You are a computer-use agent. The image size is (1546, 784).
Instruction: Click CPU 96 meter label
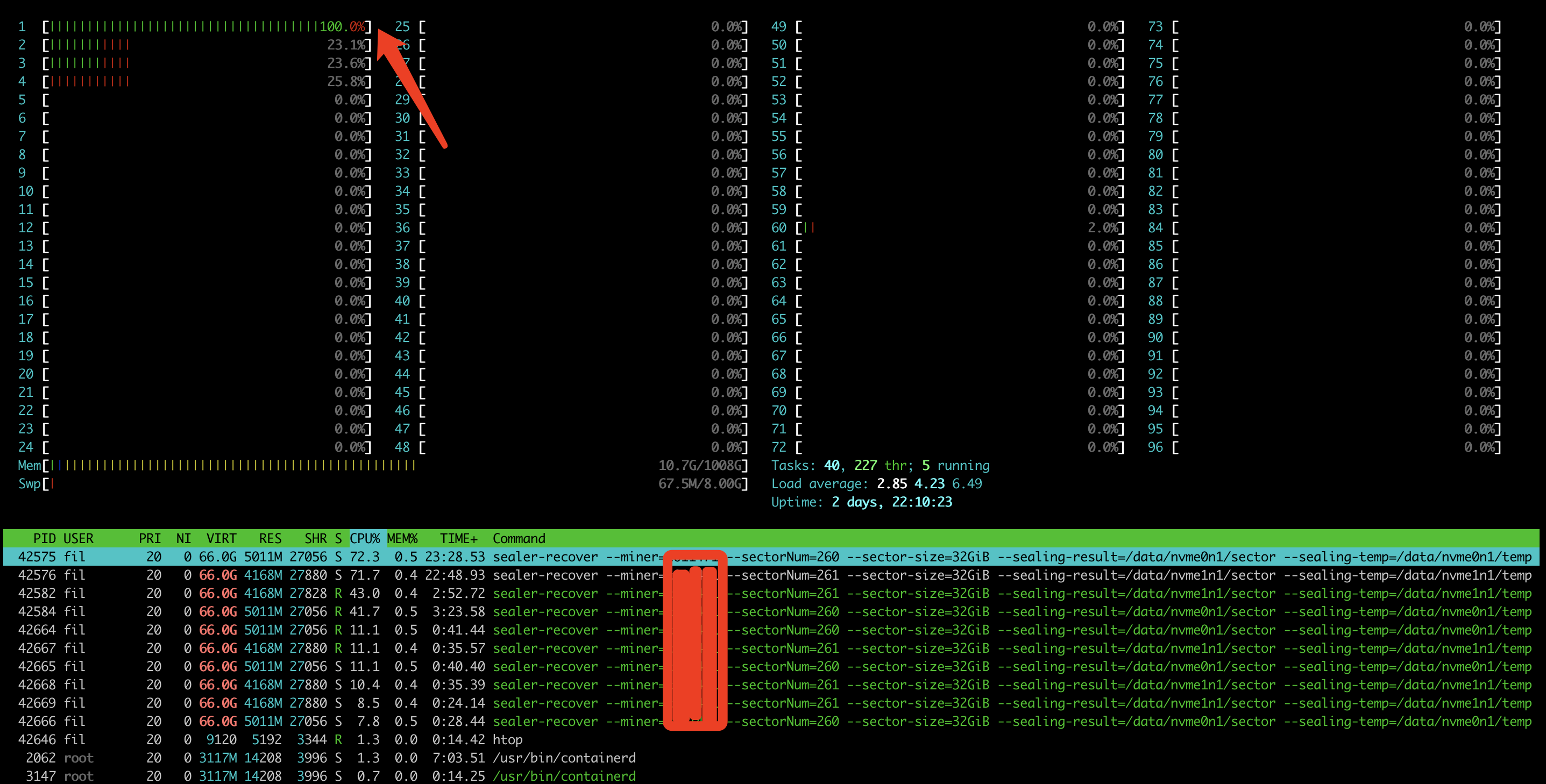coord(1155,447)
